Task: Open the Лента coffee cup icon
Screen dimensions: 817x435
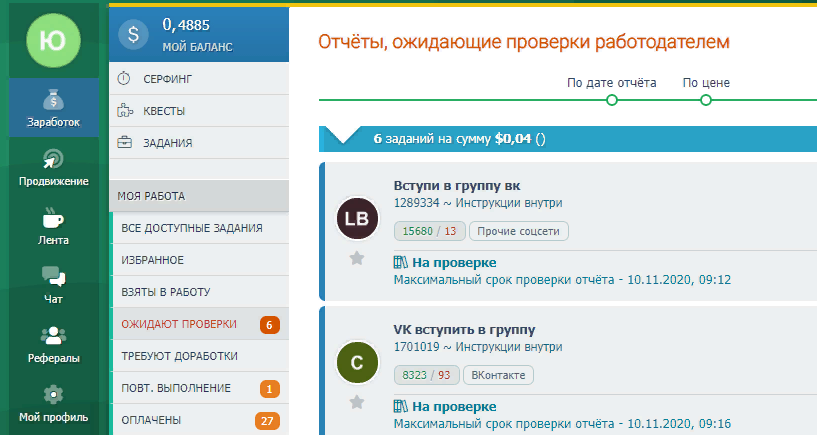Action: click(54, 219)
